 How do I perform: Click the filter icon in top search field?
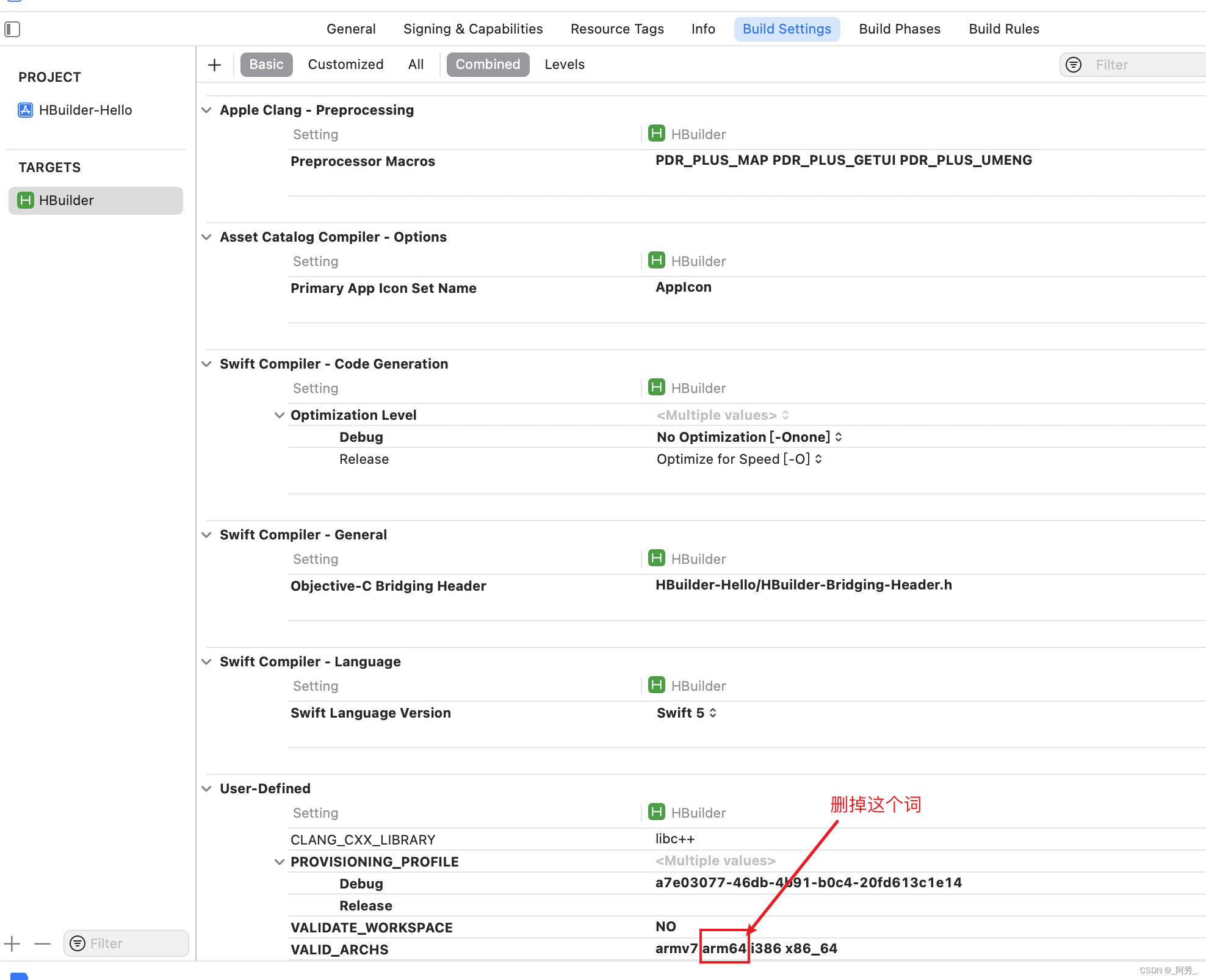1074,65
